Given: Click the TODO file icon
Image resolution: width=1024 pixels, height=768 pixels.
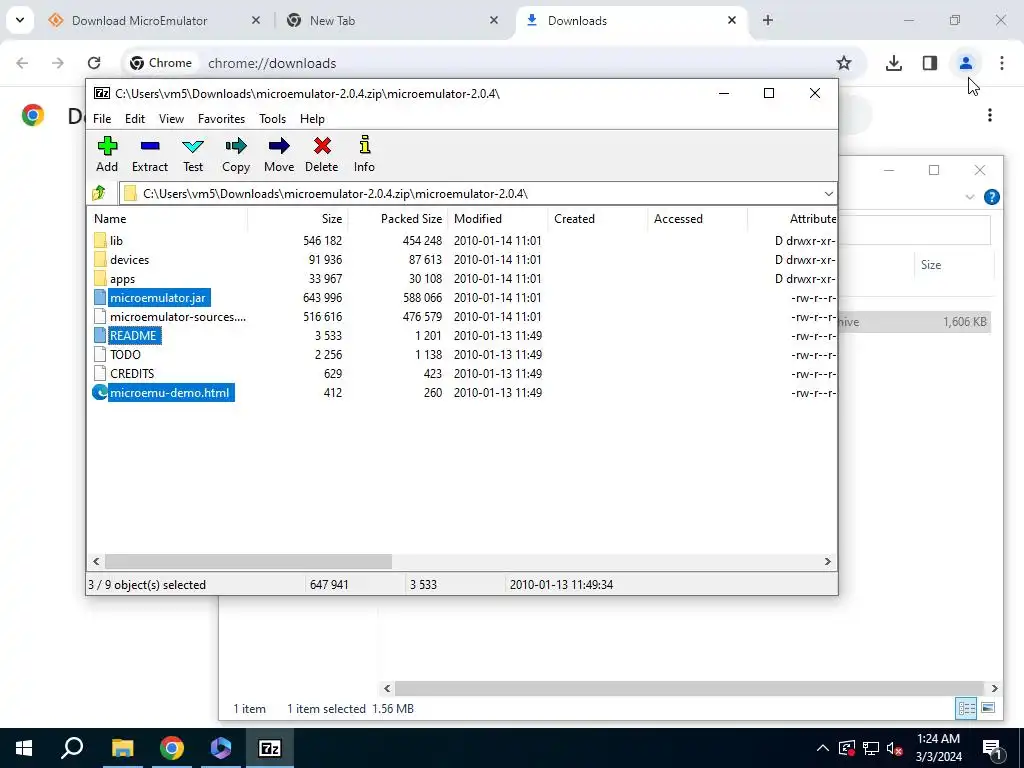Looking at the screenshot, I should coord(100,355).
